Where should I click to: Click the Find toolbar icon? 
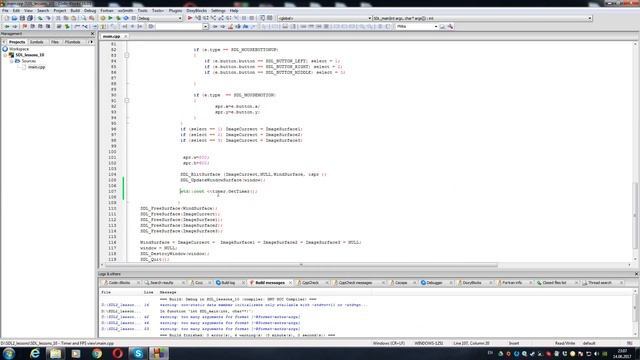(x=84, y=18)
